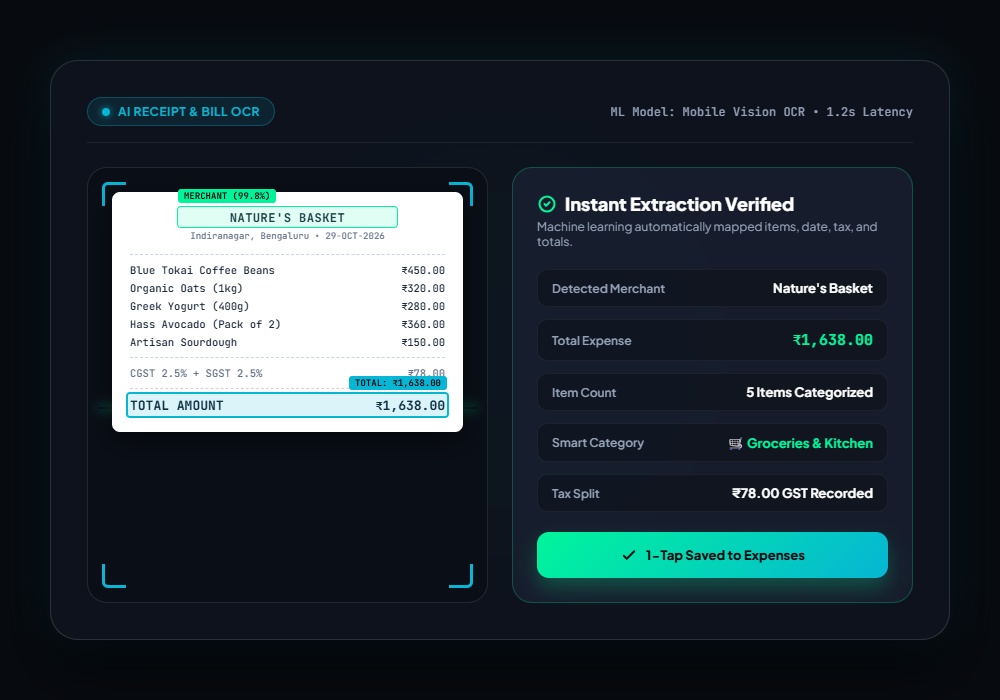1000x700 pixels.
Task: Click the dot in AI Receipt & Bill OCR badge
Action: 106,112
